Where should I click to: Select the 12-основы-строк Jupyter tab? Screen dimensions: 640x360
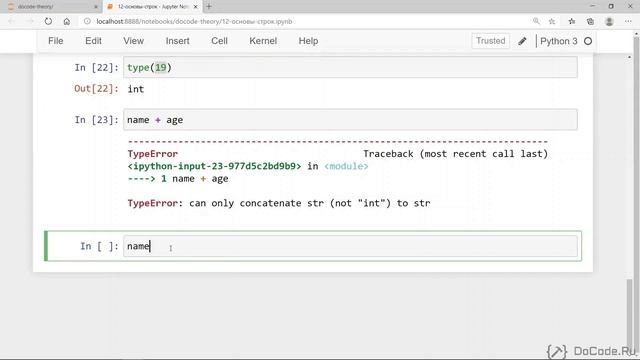pos(152,7)
